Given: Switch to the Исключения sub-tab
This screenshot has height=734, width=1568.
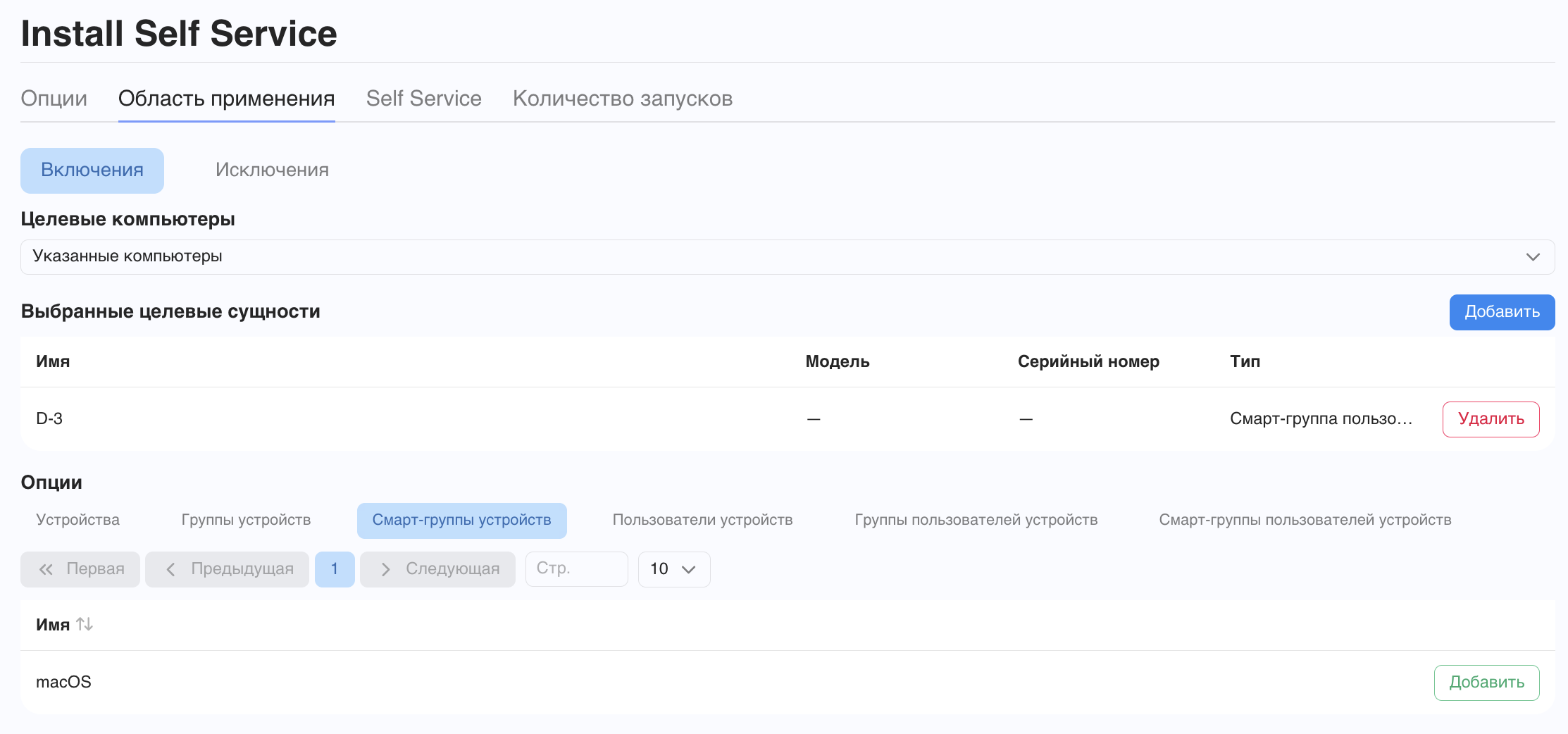Looking at the screenshot, I should (x=272, y=170).
